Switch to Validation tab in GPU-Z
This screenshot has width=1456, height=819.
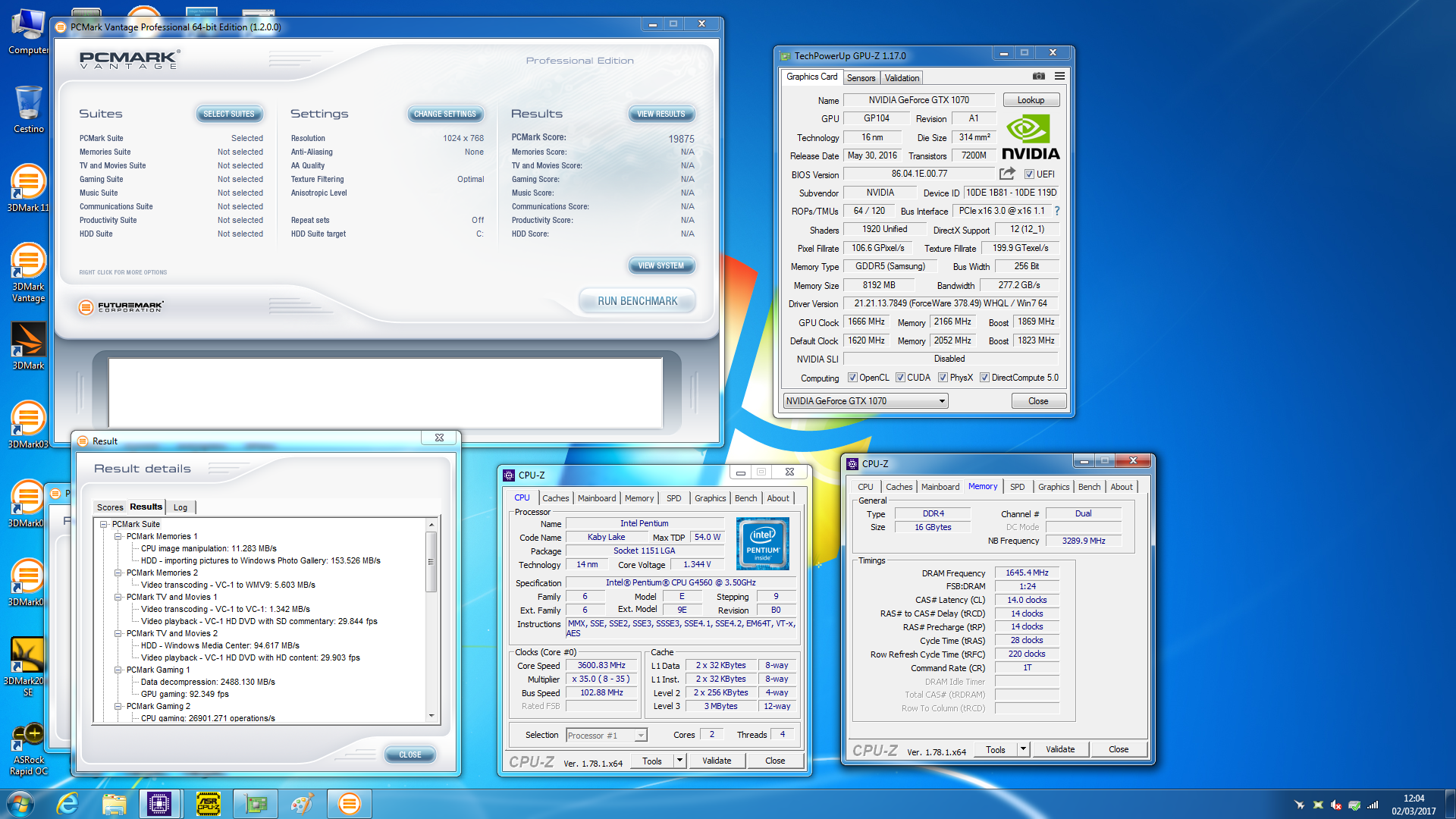coord(902,78)
